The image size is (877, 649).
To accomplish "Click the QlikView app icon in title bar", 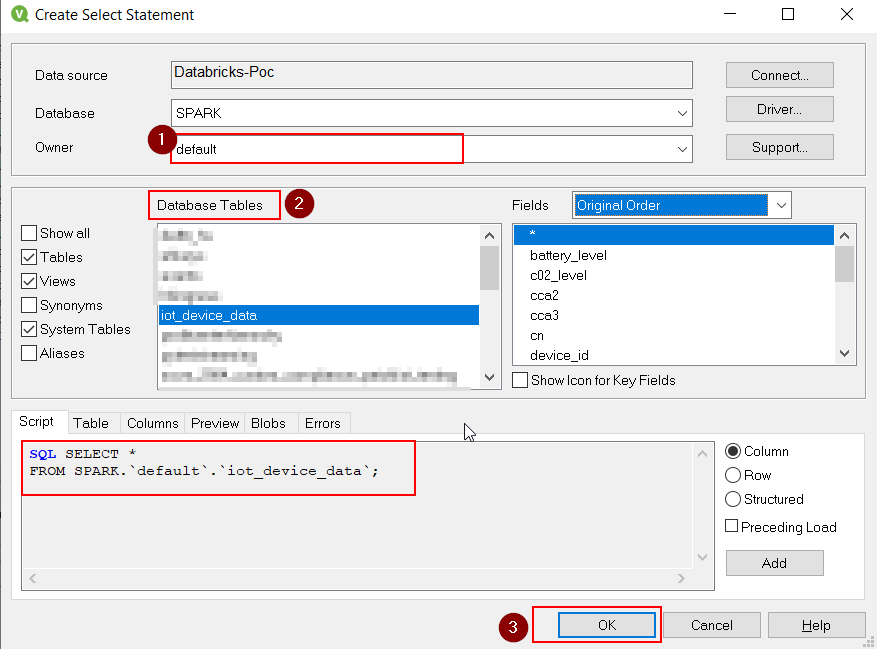I will click(17, 15).
